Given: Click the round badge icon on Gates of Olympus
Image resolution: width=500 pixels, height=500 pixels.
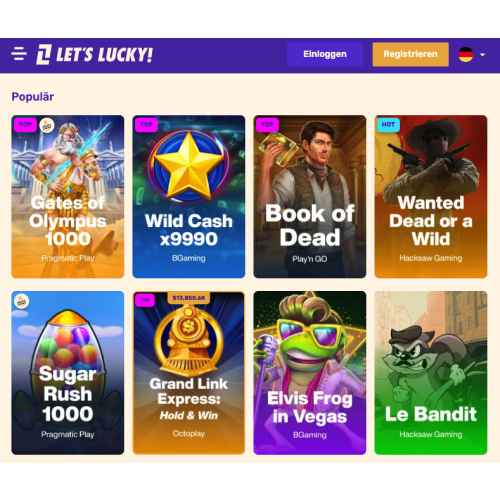Looking at the screenshot, I should tap(47, 125).
